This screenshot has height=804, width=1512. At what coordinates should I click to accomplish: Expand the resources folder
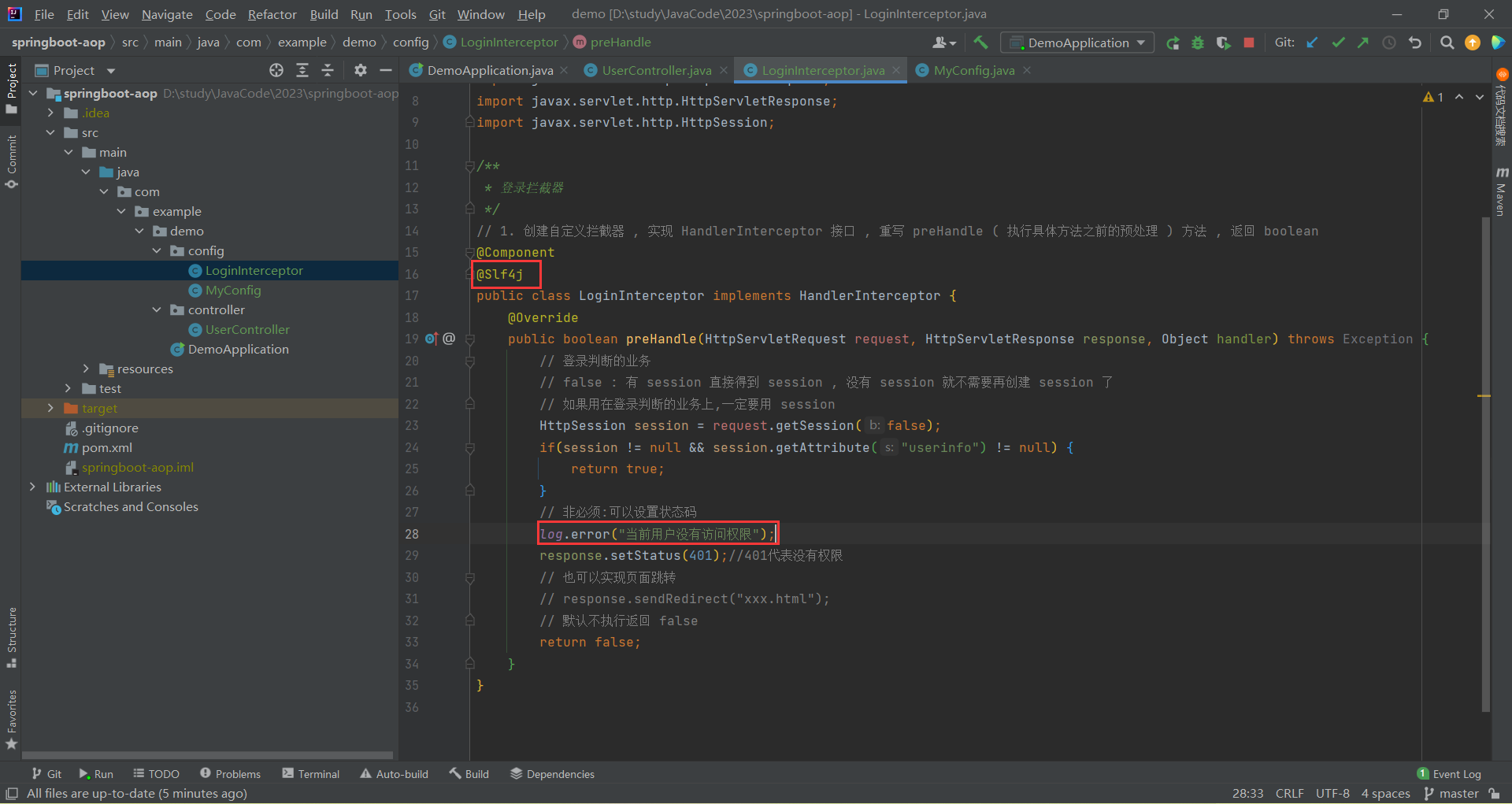[86, 369]
